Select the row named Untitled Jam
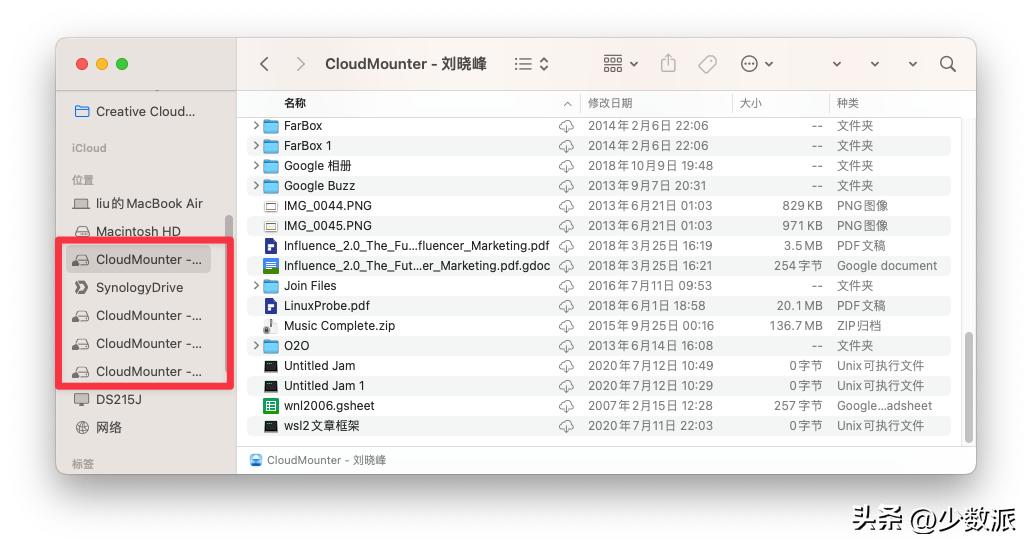 pyautogui.click(x=599, y=366)
